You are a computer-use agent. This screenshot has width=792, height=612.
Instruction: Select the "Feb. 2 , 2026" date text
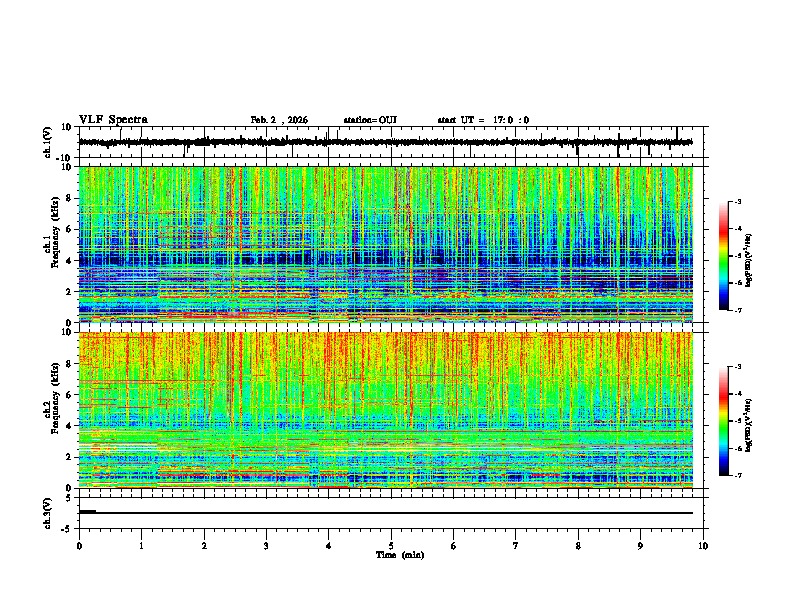[x=279, y=120]
